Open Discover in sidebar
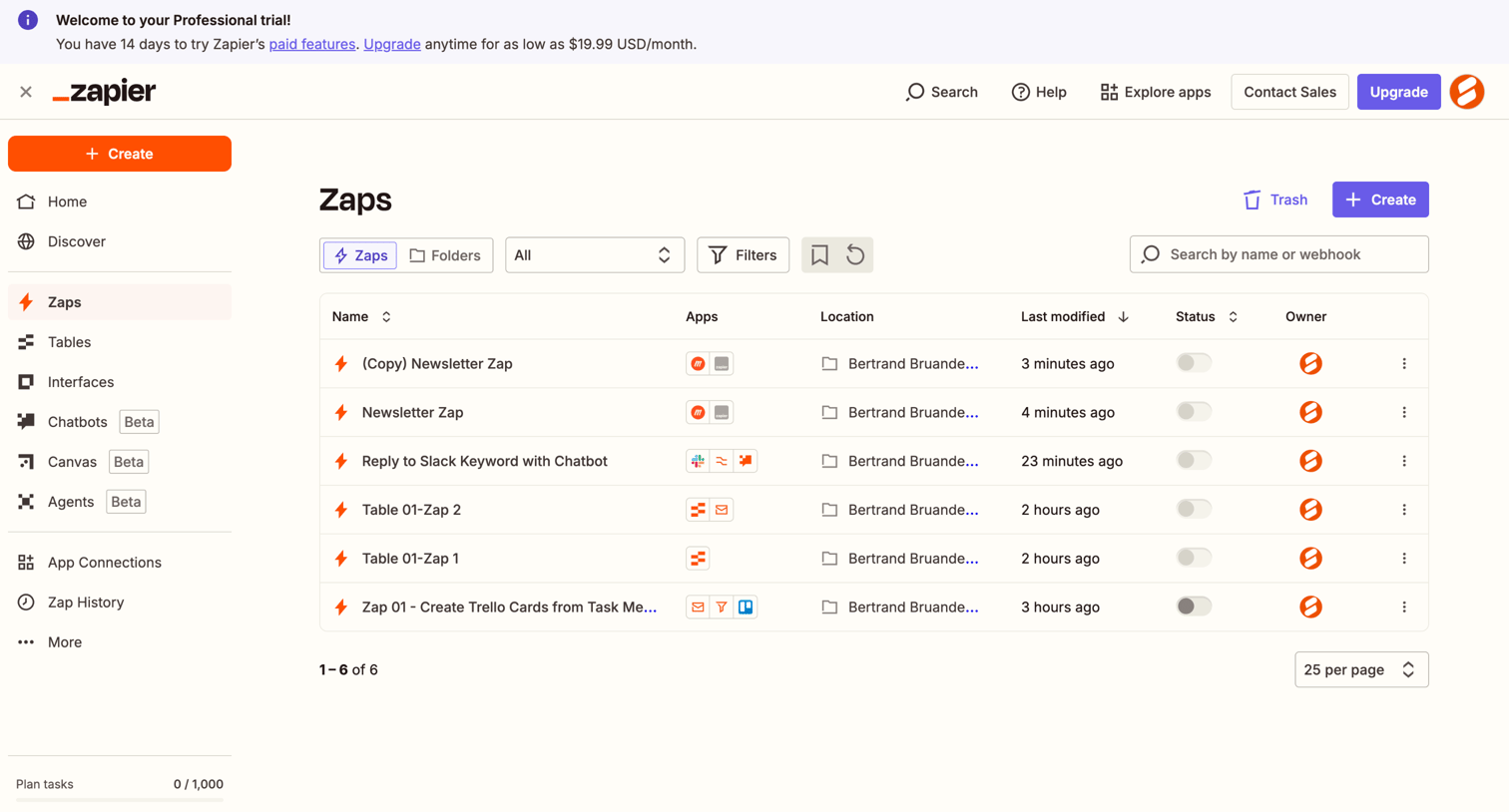Viewport: 1509px width, 812px height. pos(120,241)
